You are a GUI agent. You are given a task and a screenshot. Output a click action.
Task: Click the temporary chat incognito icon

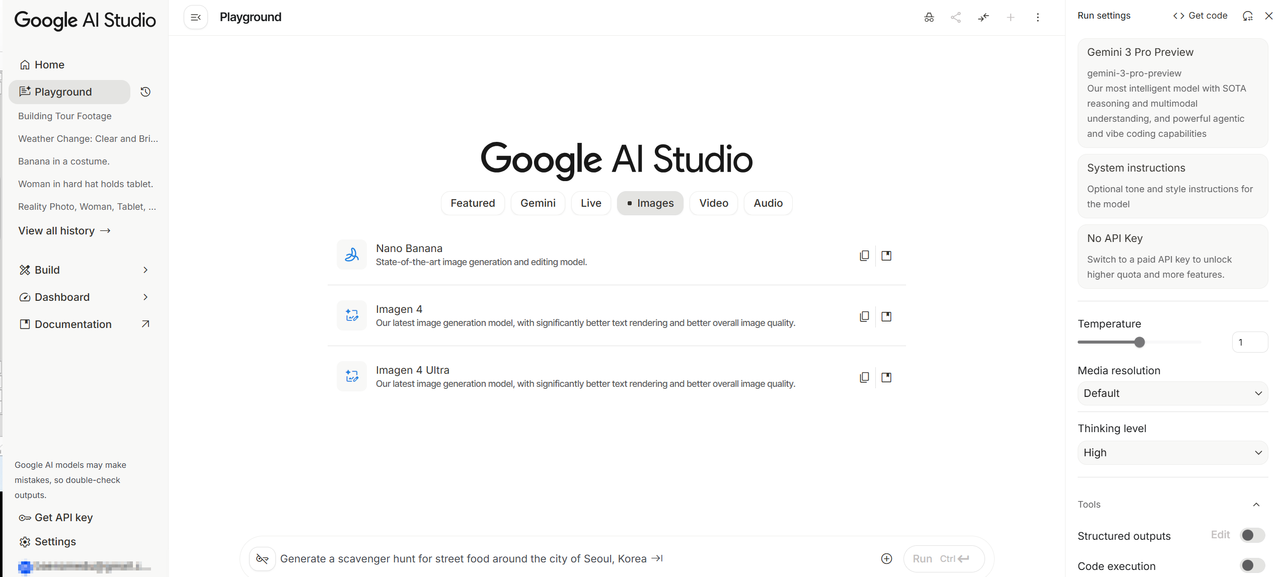pos(929,17)
